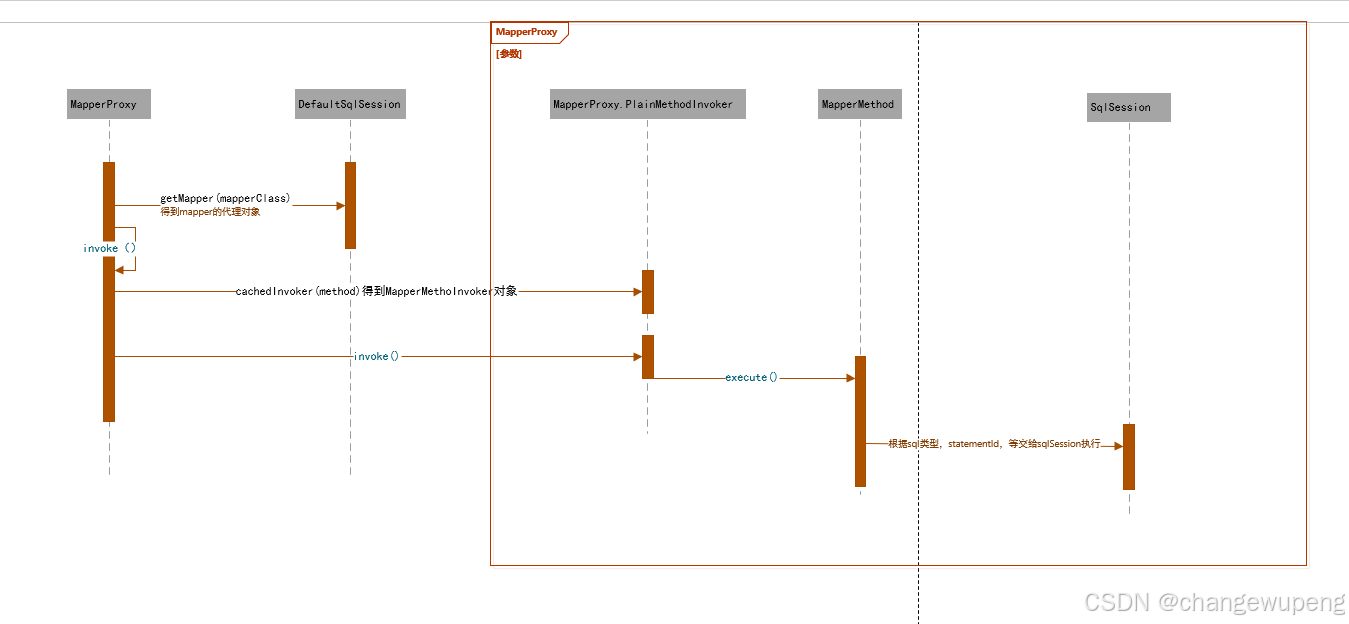Viewport: 1349px width, 624px height.
Task: Select long MapperProxy activation bar sending invoke()
Action: tap(109, 339)
